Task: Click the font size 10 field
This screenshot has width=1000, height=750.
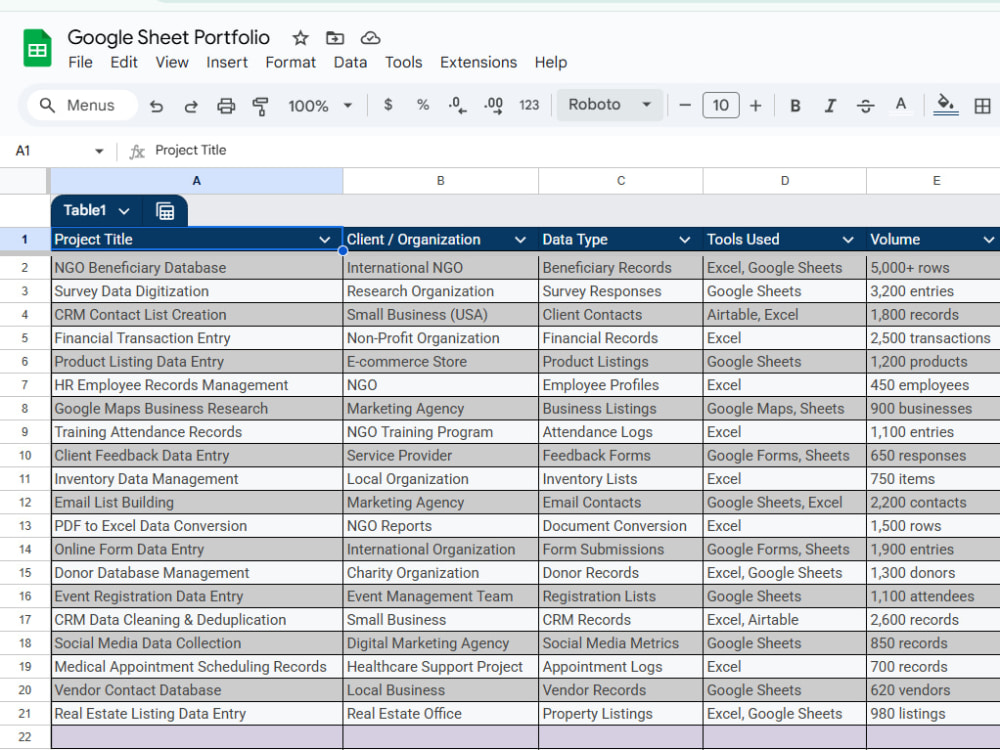Action: click(x=721, y=105)
